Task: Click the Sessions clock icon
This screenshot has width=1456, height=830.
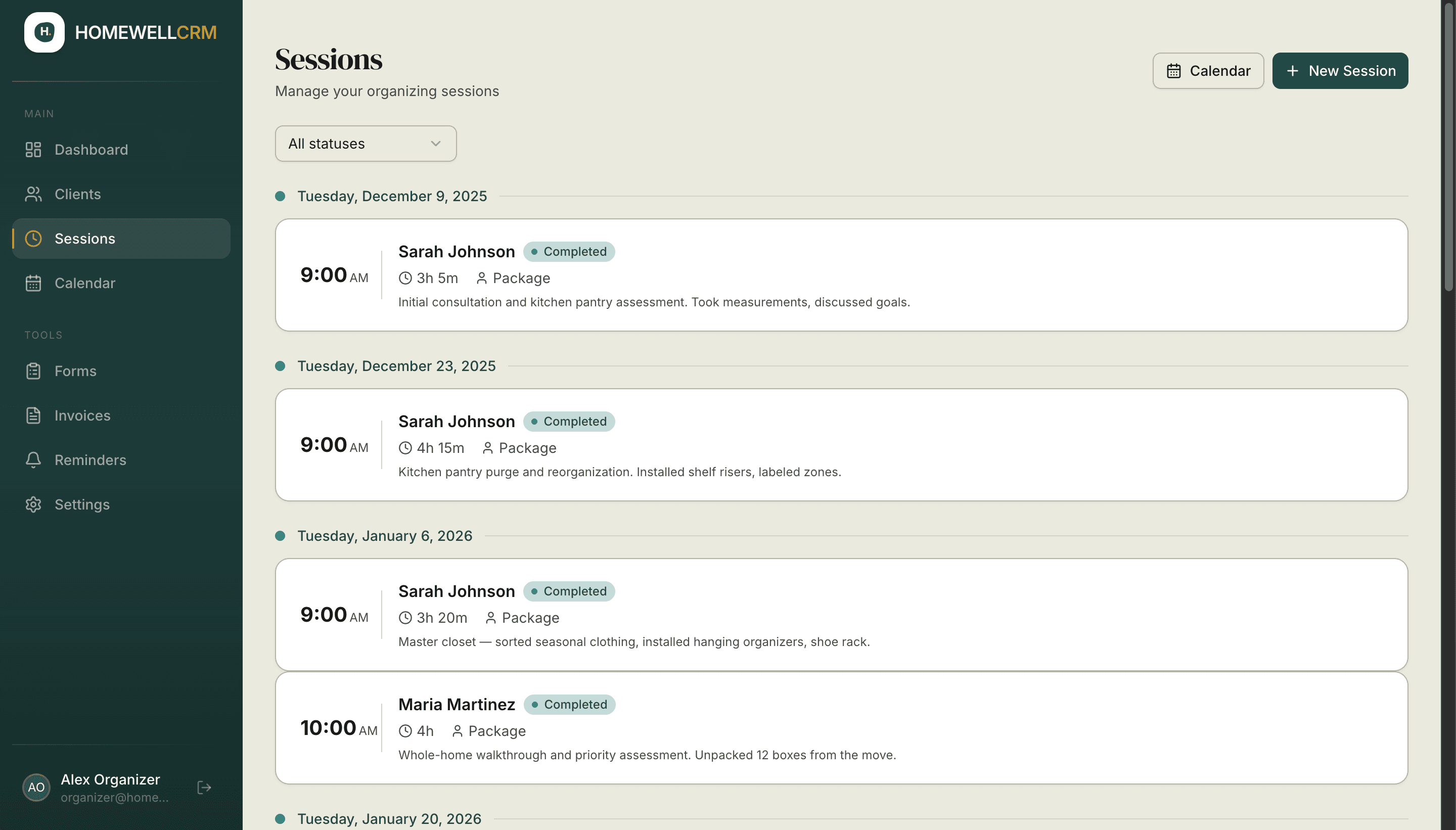Action: click(x=33, y=238)
